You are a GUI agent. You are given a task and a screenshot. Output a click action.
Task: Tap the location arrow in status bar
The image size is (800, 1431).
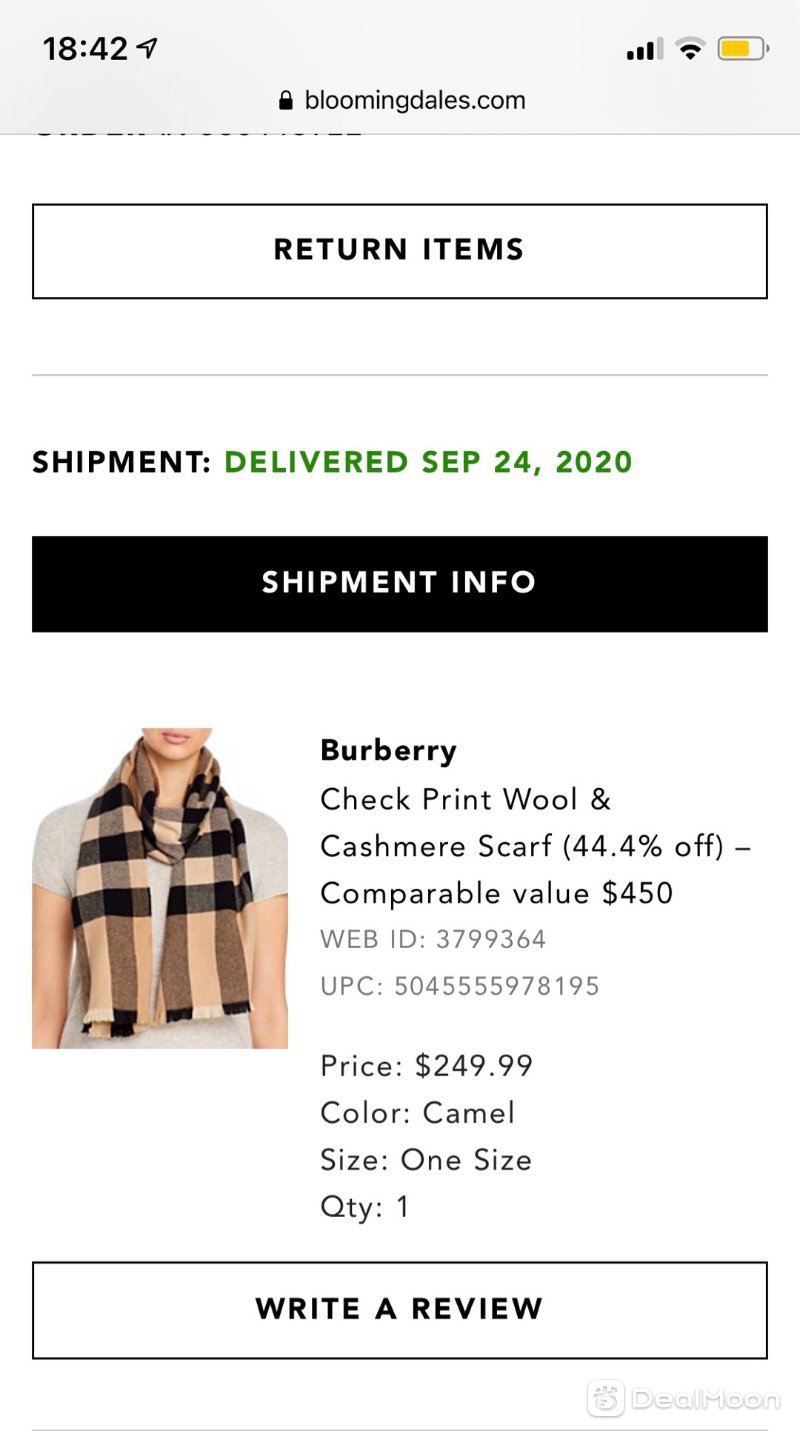(147, 47)
